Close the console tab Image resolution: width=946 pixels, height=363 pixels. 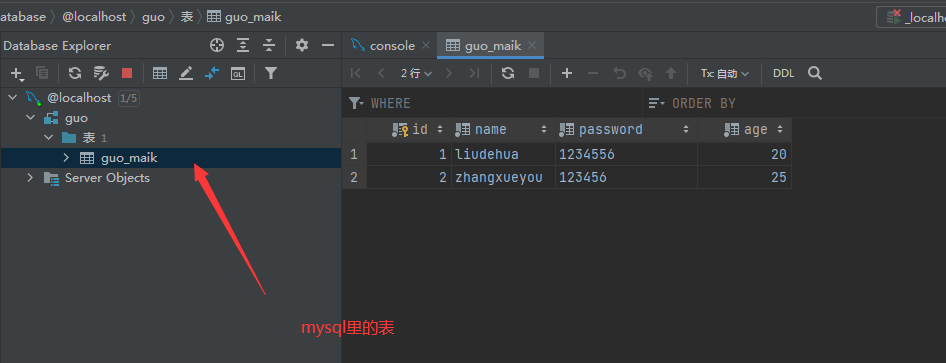426,46
